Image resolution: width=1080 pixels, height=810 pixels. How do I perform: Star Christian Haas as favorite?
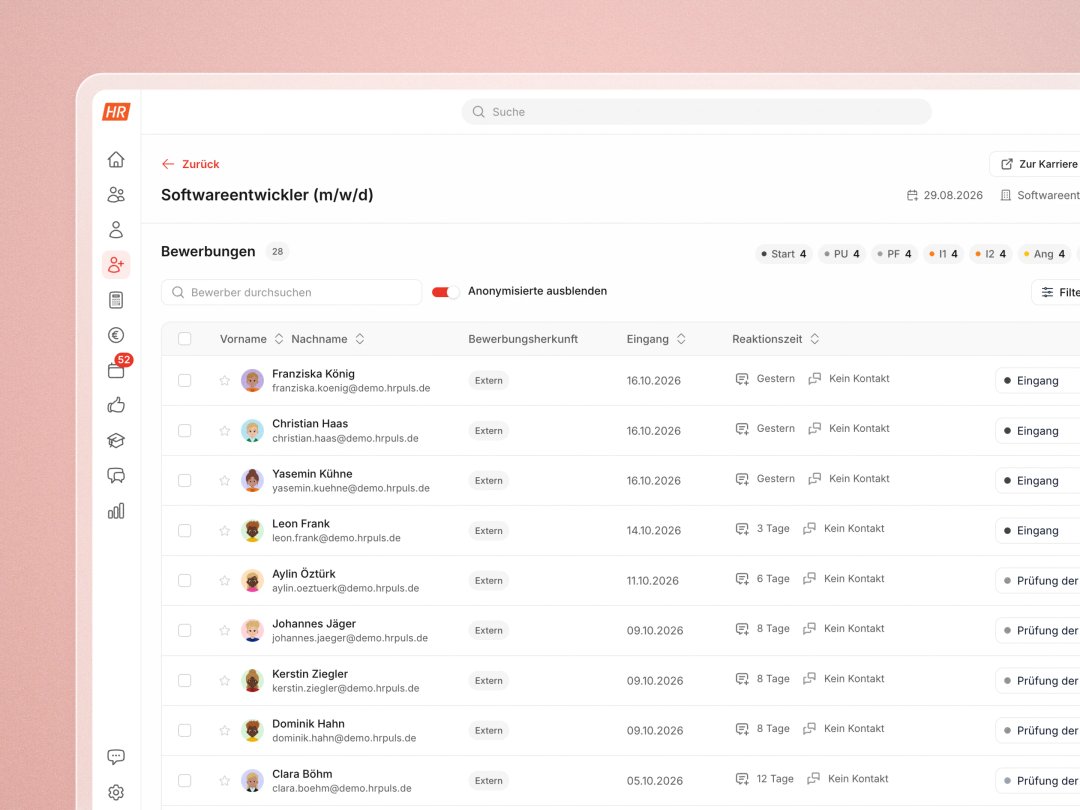225,430
